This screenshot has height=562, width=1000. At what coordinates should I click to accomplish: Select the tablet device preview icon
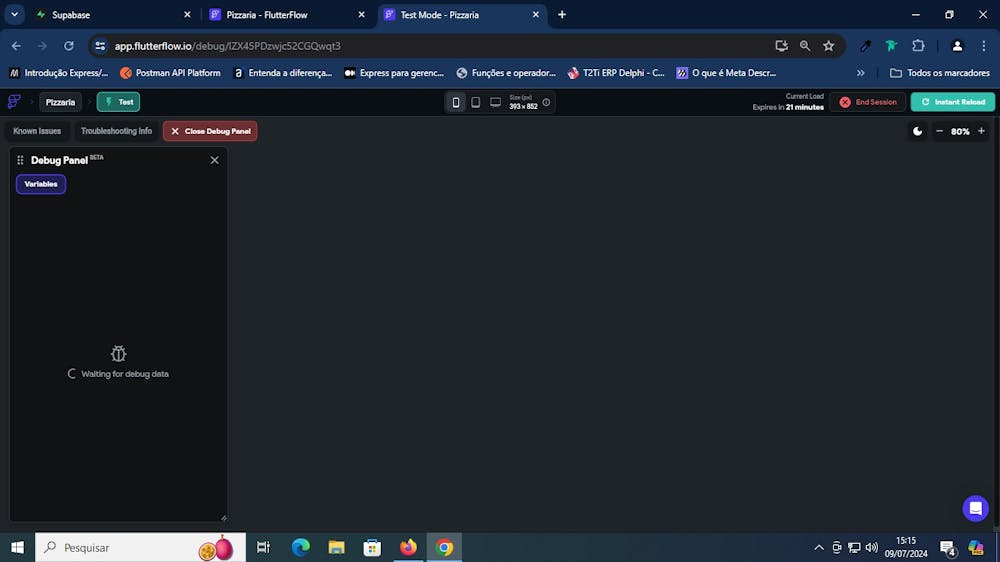click(475, 102)
